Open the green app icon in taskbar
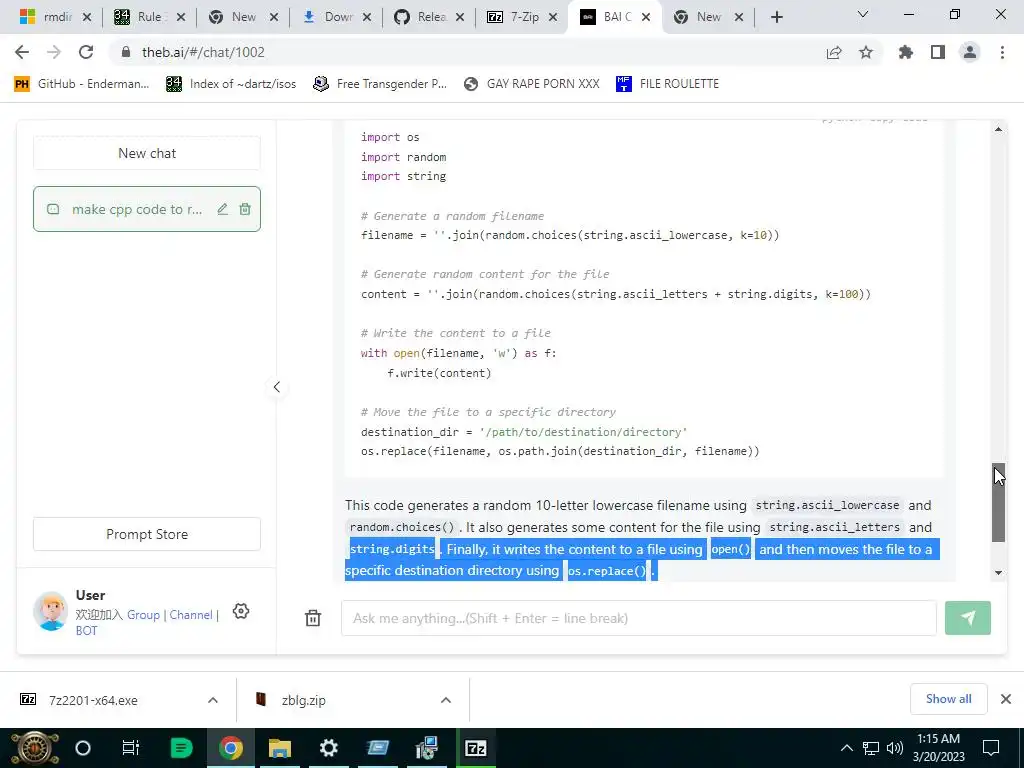Viewport: 1024px width, 768px height. pos(181,748)
